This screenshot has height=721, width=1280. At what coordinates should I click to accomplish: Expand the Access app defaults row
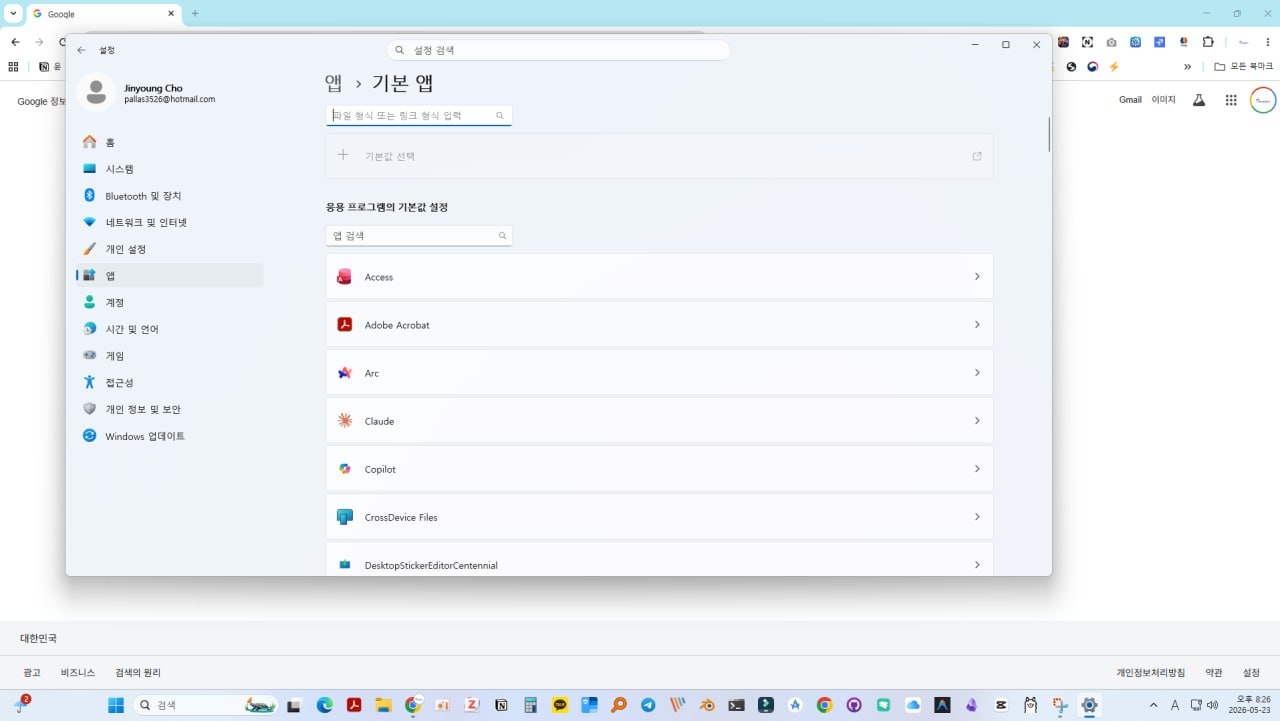[x=659, y=276]
